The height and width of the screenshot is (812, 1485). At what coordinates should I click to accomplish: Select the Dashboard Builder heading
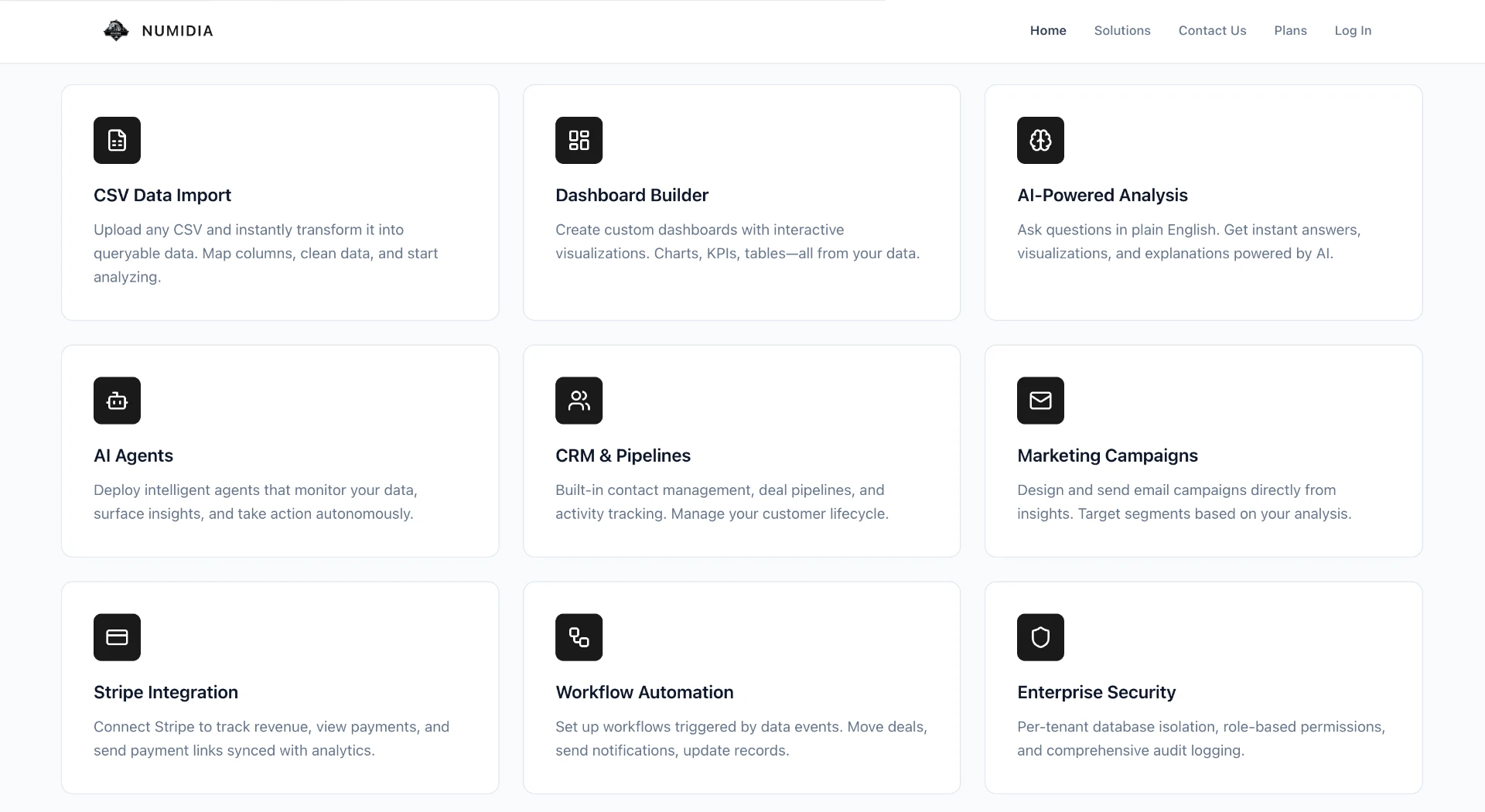point(632,196)
